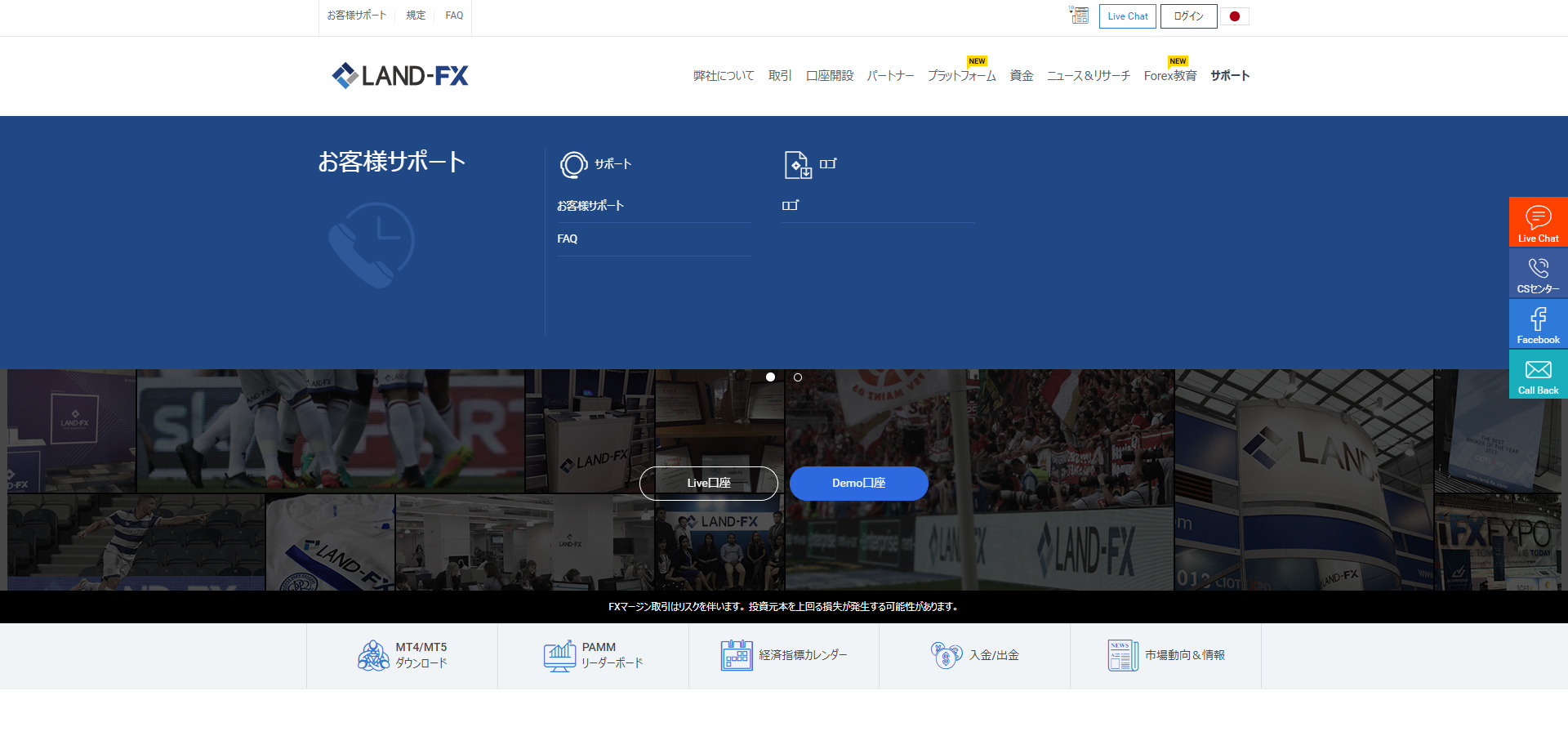
Task: Open the economic indicator calendar icon
Action: coord(737,655)
